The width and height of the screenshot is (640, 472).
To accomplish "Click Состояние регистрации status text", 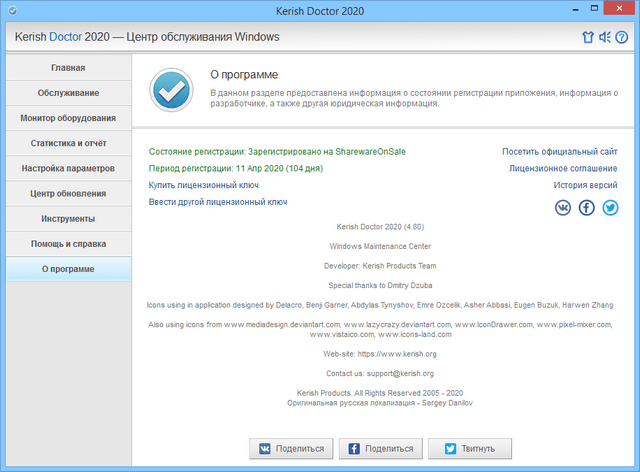I will coord(277,152).
